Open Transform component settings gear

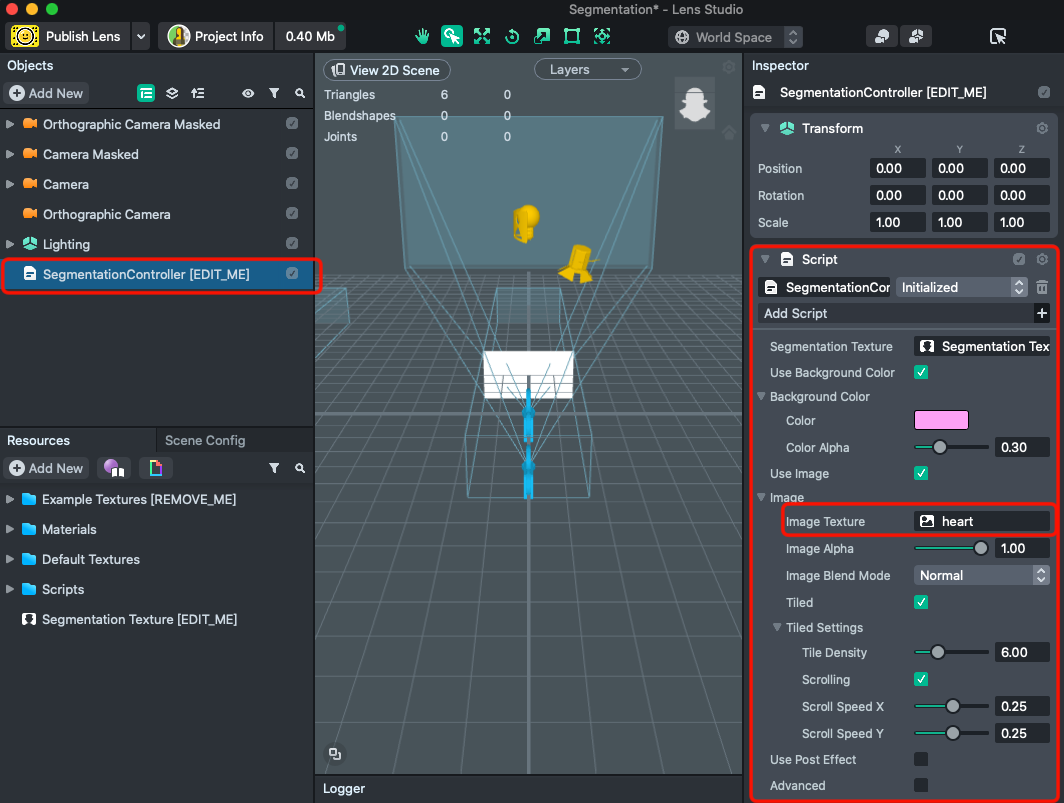tap(1042, 128)
